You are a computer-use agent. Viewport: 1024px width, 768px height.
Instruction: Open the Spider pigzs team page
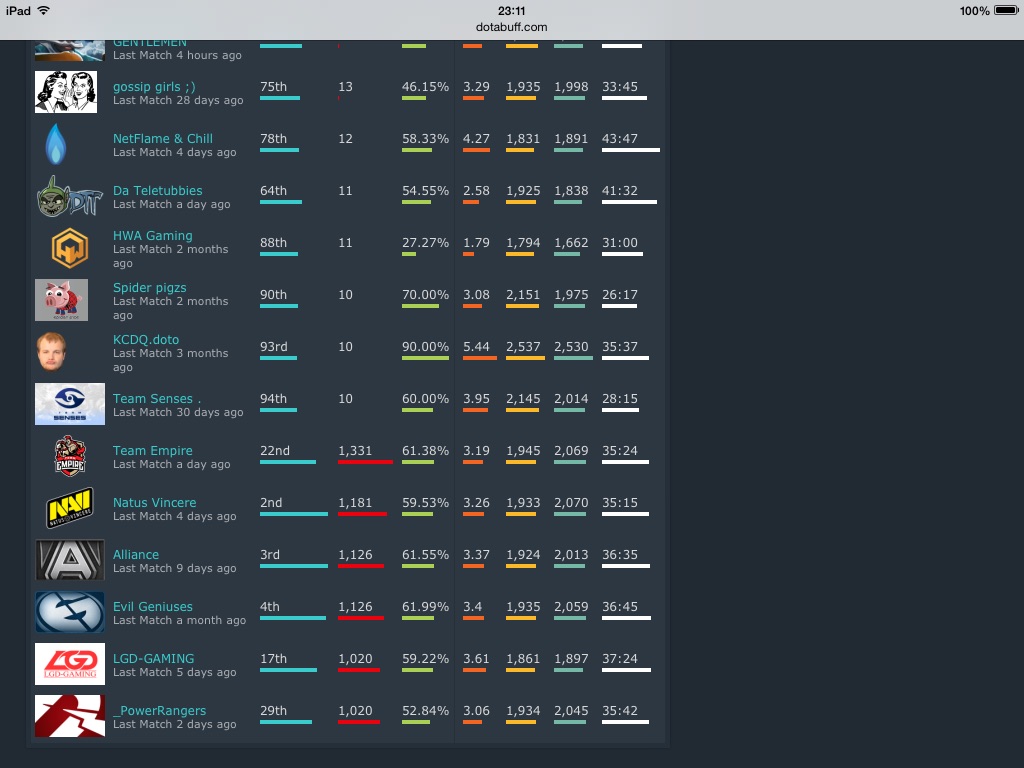(x=150, y=288)
